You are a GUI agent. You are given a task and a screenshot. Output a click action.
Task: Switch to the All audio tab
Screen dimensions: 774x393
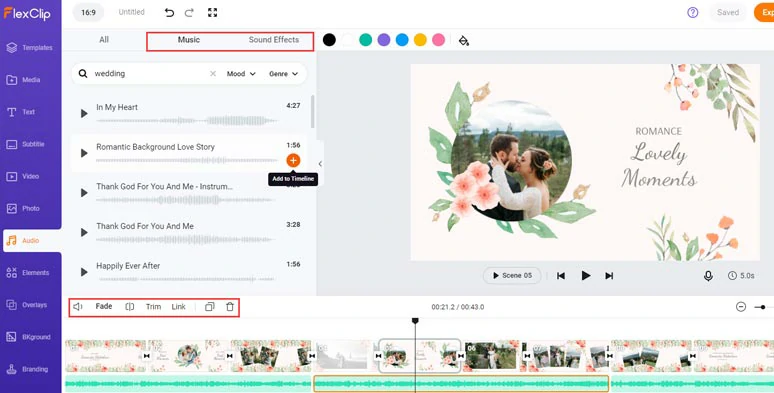(x=104, y=39)
